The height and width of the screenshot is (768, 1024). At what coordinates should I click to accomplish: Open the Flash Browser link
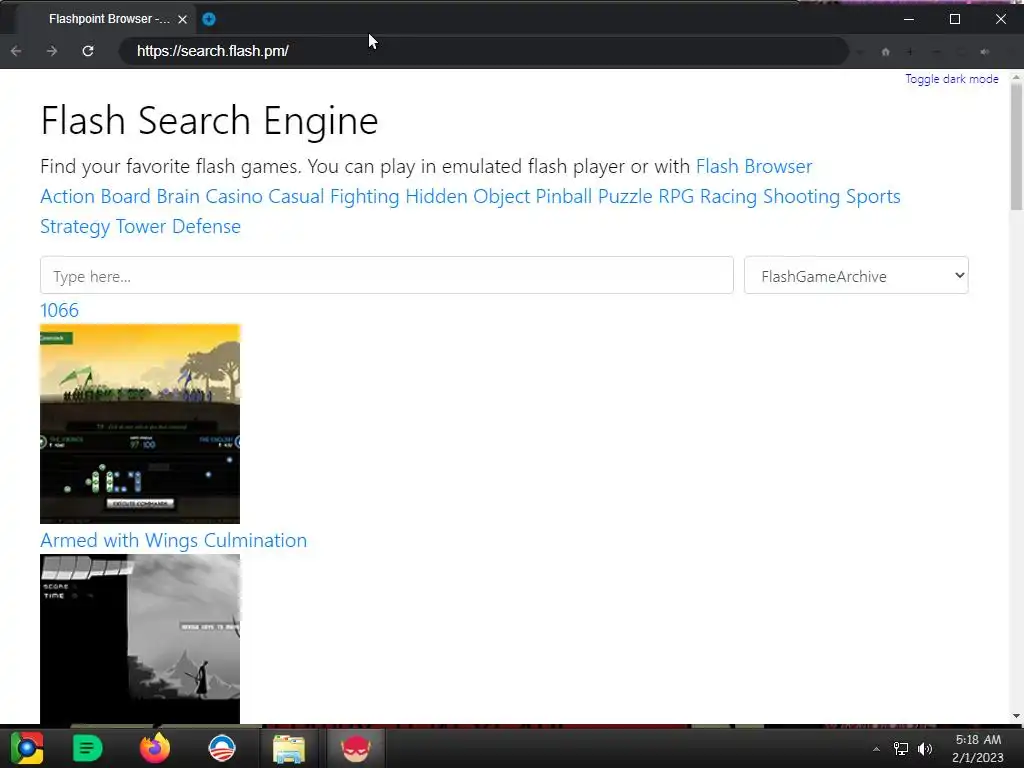click(754, 167)
